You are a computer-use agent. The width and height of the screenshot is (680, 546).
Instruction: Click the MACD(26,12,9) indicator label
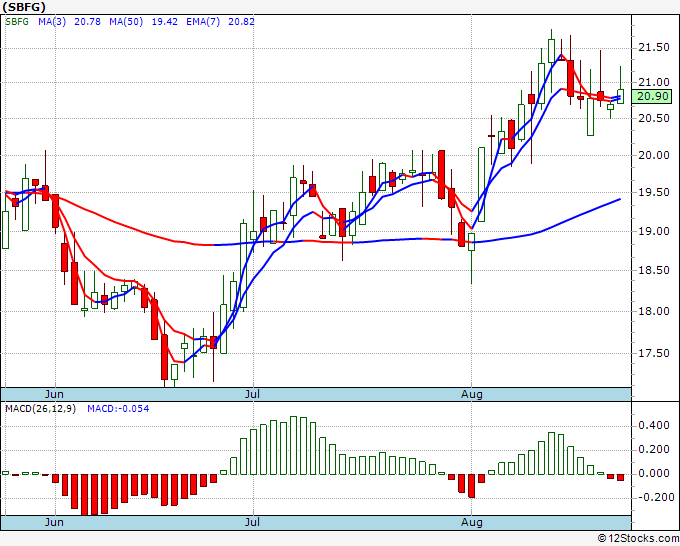tap(40, 409)
